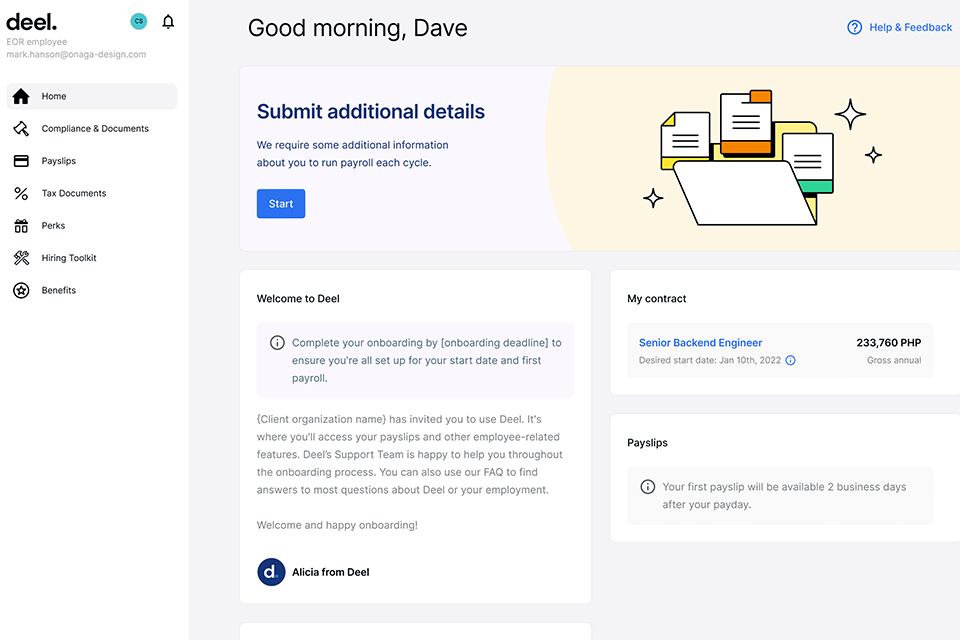Click '{Client organization name} has invited you' paragraph

point(410,454)
